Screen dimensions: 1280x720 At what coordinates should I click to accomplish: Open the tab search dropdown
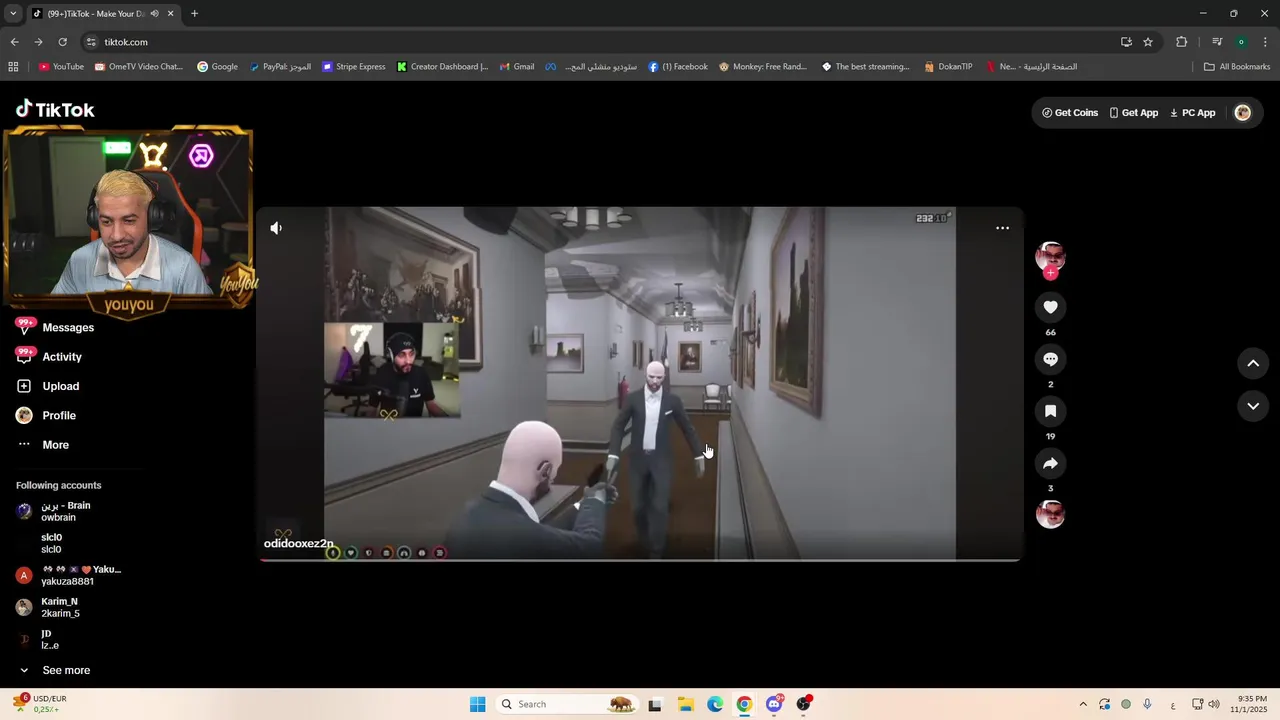pyautogui.click(x=13, y=13)
